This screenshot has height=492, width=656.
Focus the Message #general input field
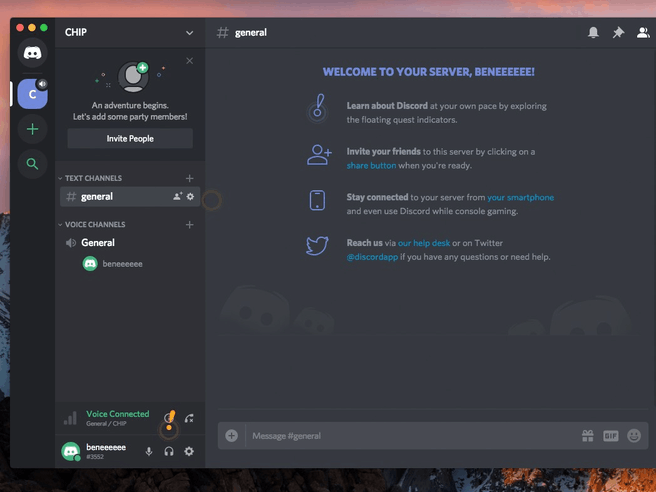tap(412, 436)
